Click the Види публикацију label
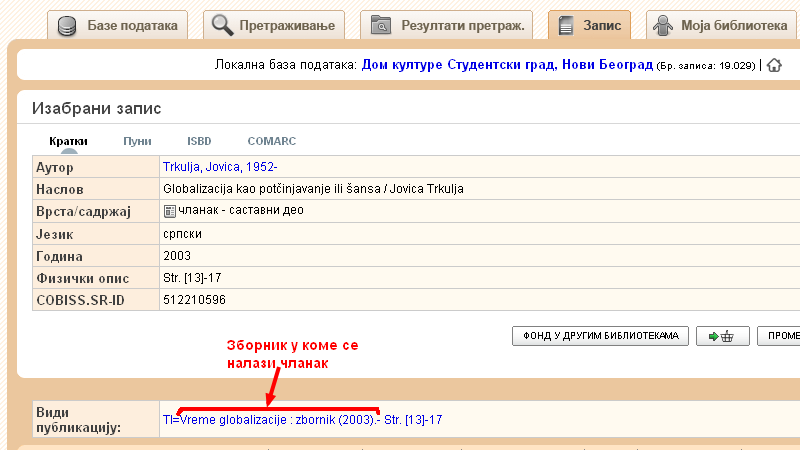Image resolution: width=800 pixels, height=450 pixels. click(x=79, y=420)
